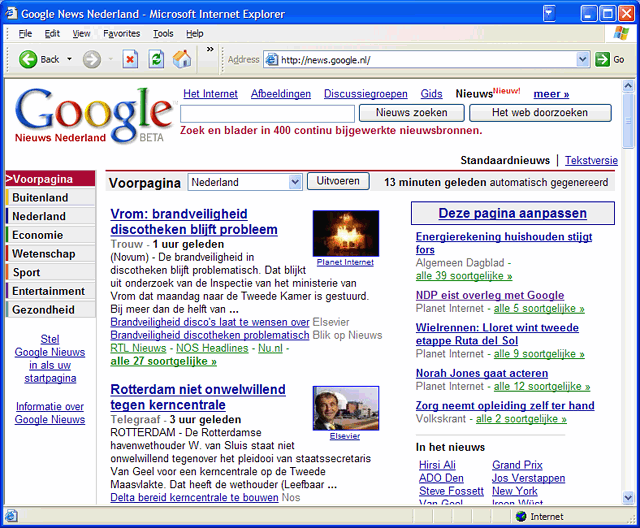Open the Nederland edition dropdown
The height and width of the screenshot is (528, 640).
pos(295,182)
